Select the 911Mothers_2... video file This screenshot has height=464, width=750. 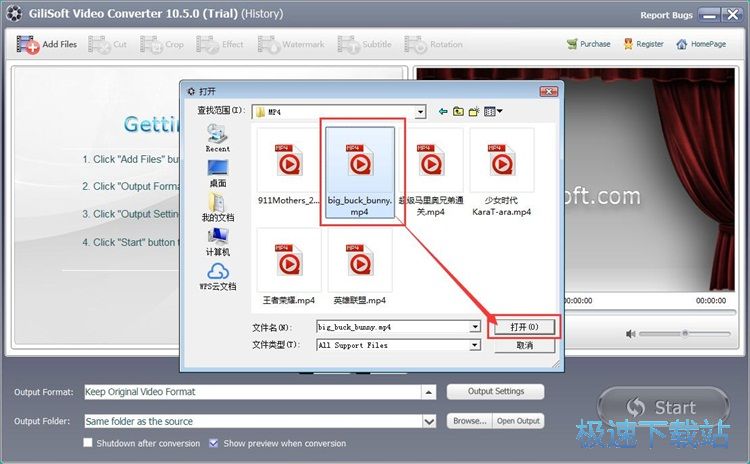[x=289, y=167]
